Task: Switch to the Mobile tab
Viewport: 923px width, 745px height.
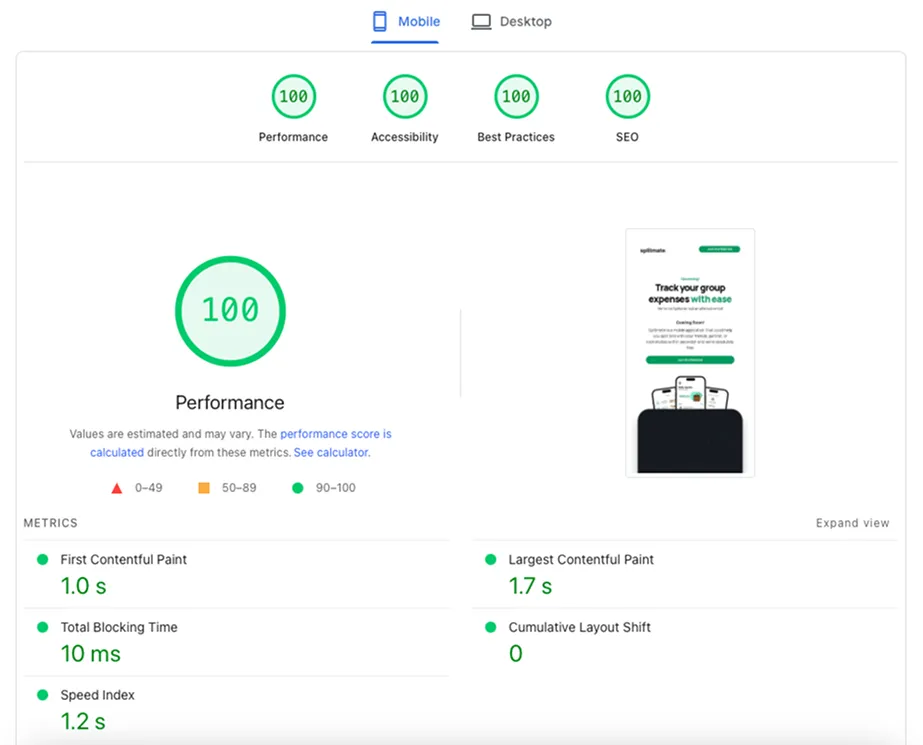Action: pyautogui.click(x=405, y=22)
